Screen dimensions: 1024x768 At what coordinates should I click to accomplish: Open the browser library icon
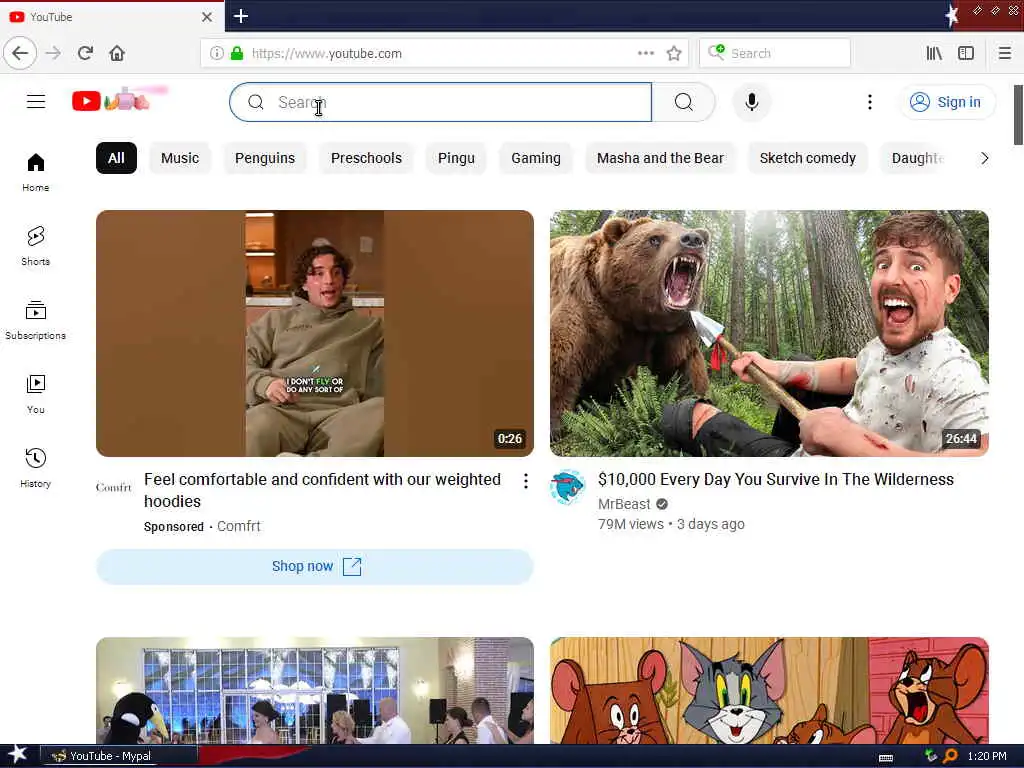[x=934, y=53]
